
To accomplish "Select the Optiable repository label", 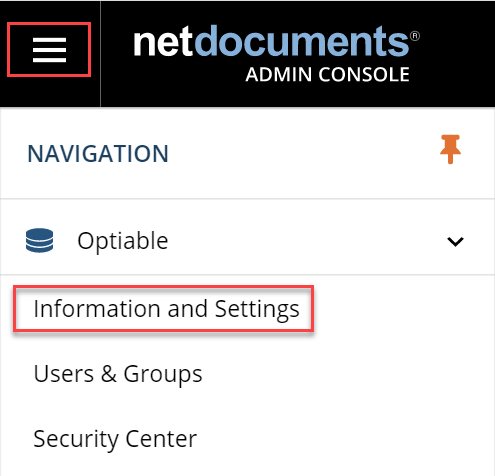I will click(123, 241).
